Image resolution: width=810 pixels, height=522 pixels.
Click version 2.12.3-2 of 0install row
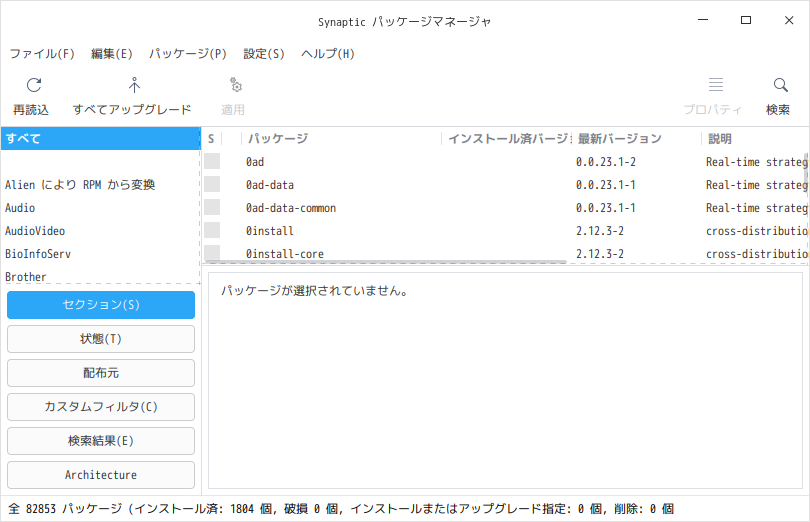pos(600,231)
